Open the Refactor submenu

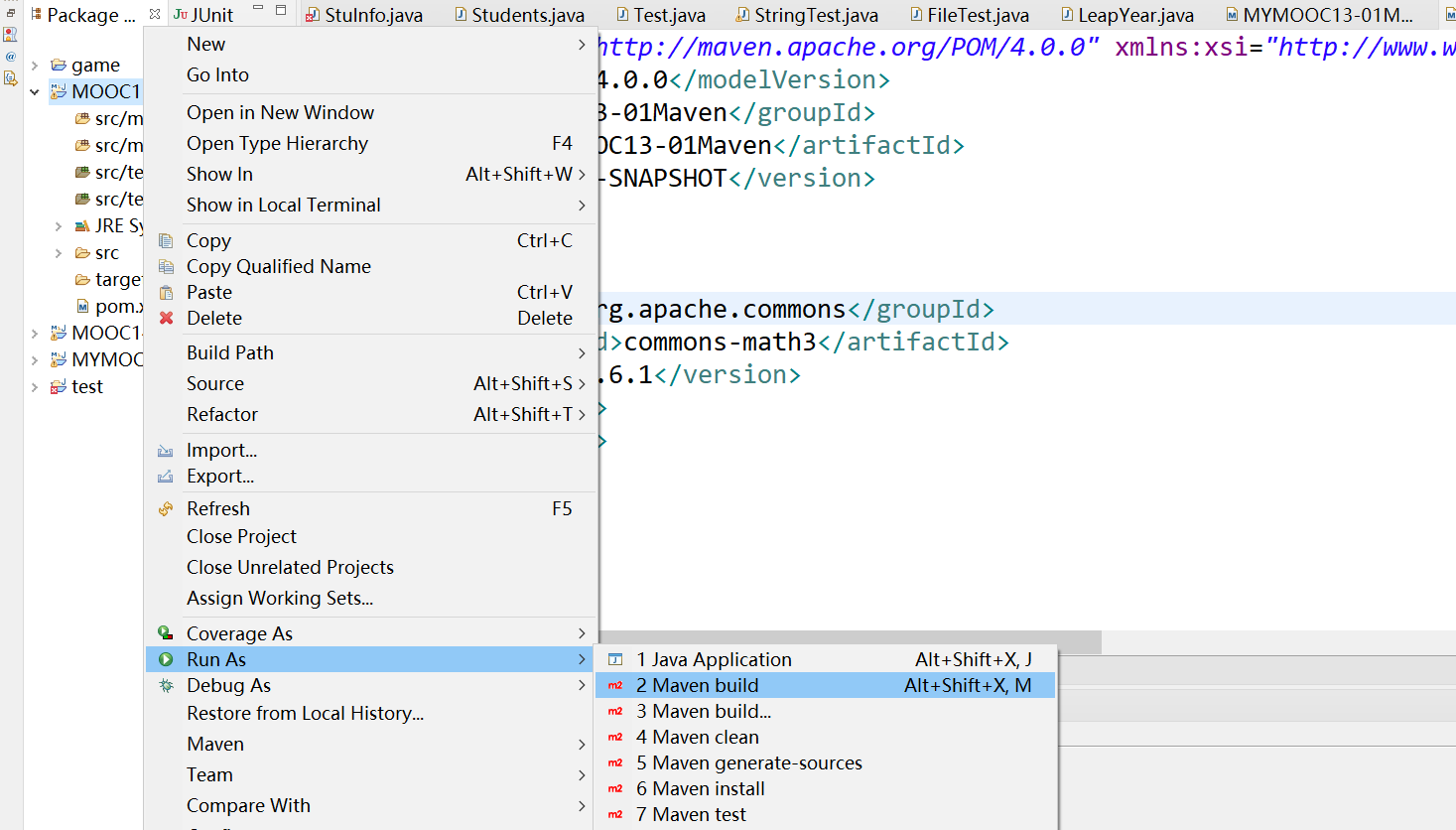(x=371, y=415)
